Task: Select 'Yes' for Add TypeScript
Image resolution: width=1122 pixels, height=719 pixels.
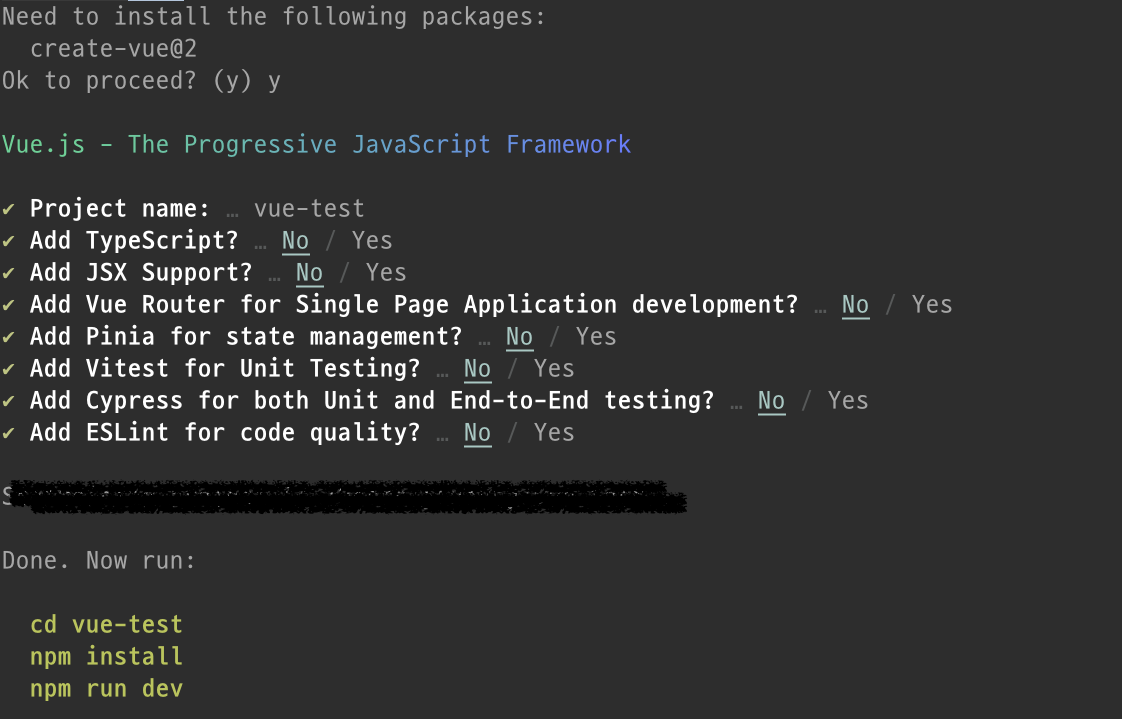Action: (x=372, y=240)
